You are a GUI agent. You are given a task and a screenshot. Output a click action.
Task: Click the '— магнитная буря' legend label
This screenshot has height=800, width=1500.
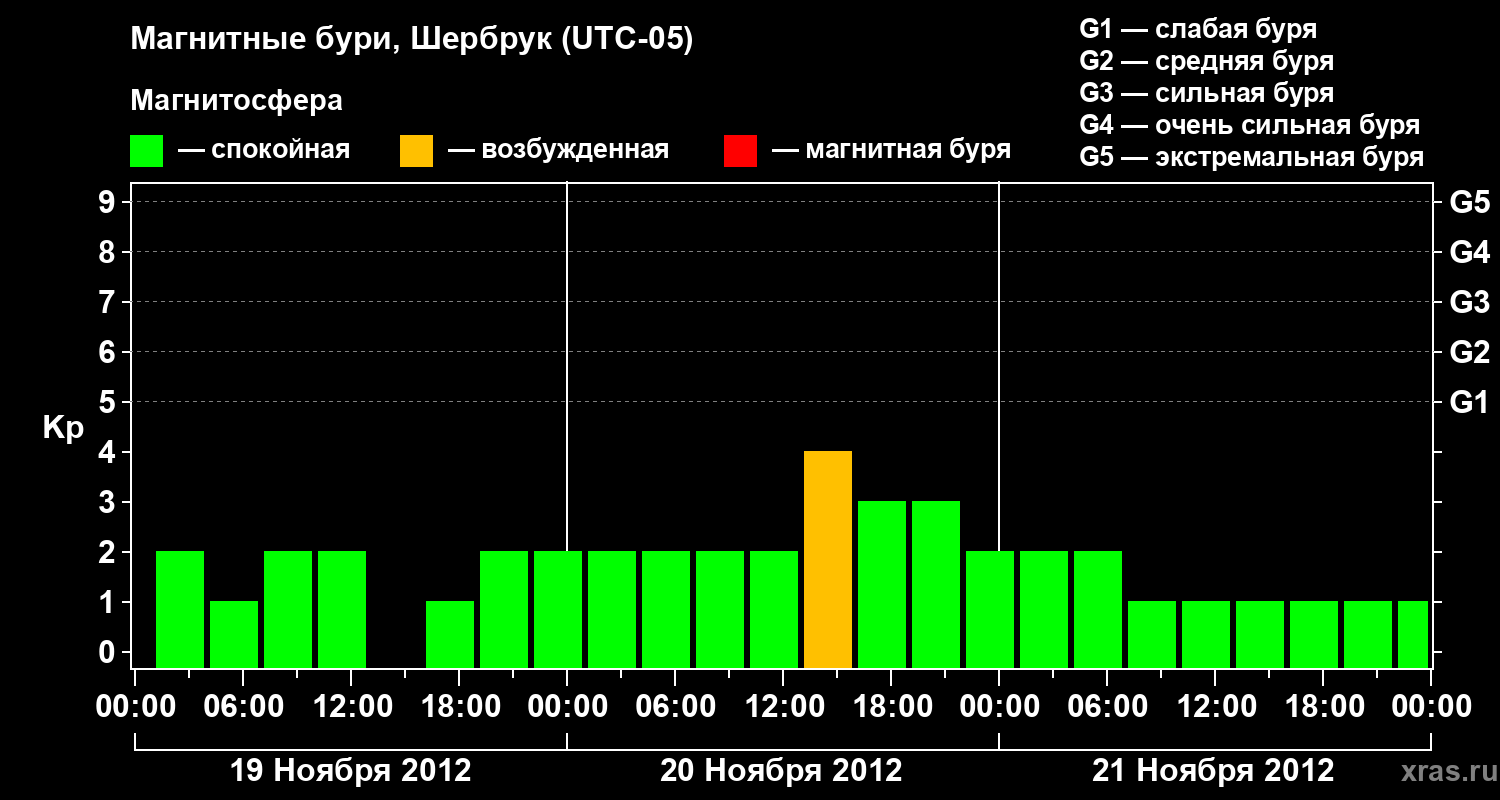point(892,150)
